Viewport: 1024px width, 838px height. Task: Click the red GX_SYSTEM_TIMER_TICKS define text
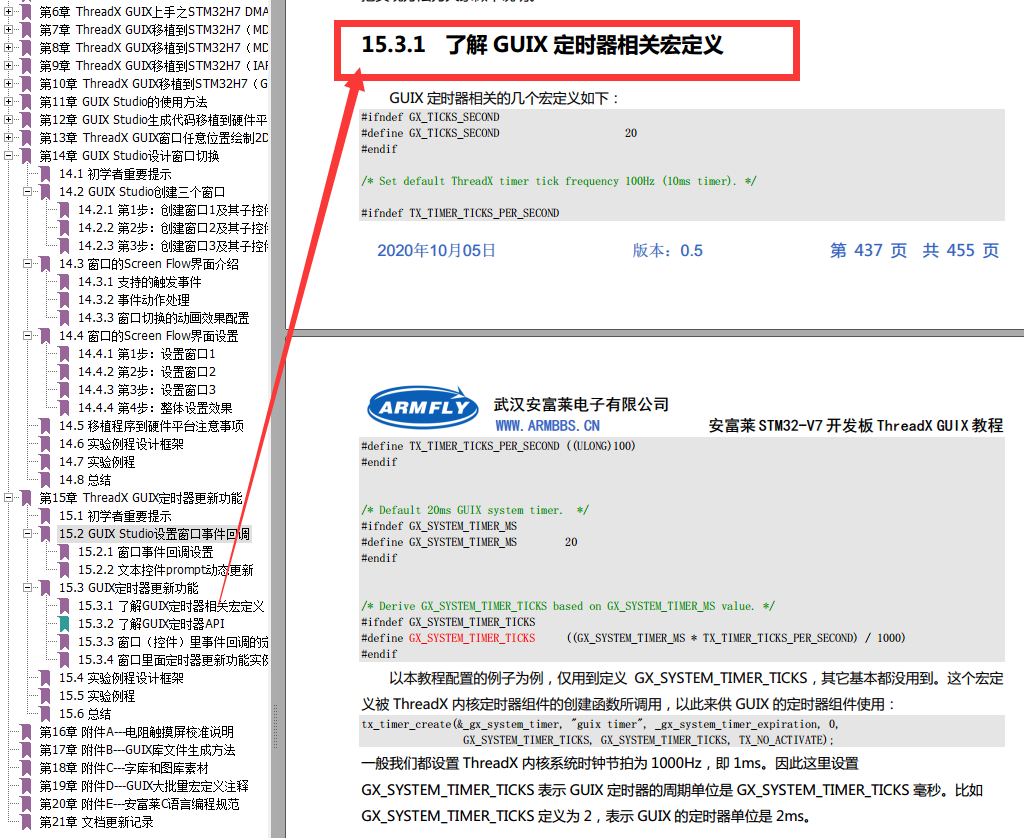(x=472, y=638)
